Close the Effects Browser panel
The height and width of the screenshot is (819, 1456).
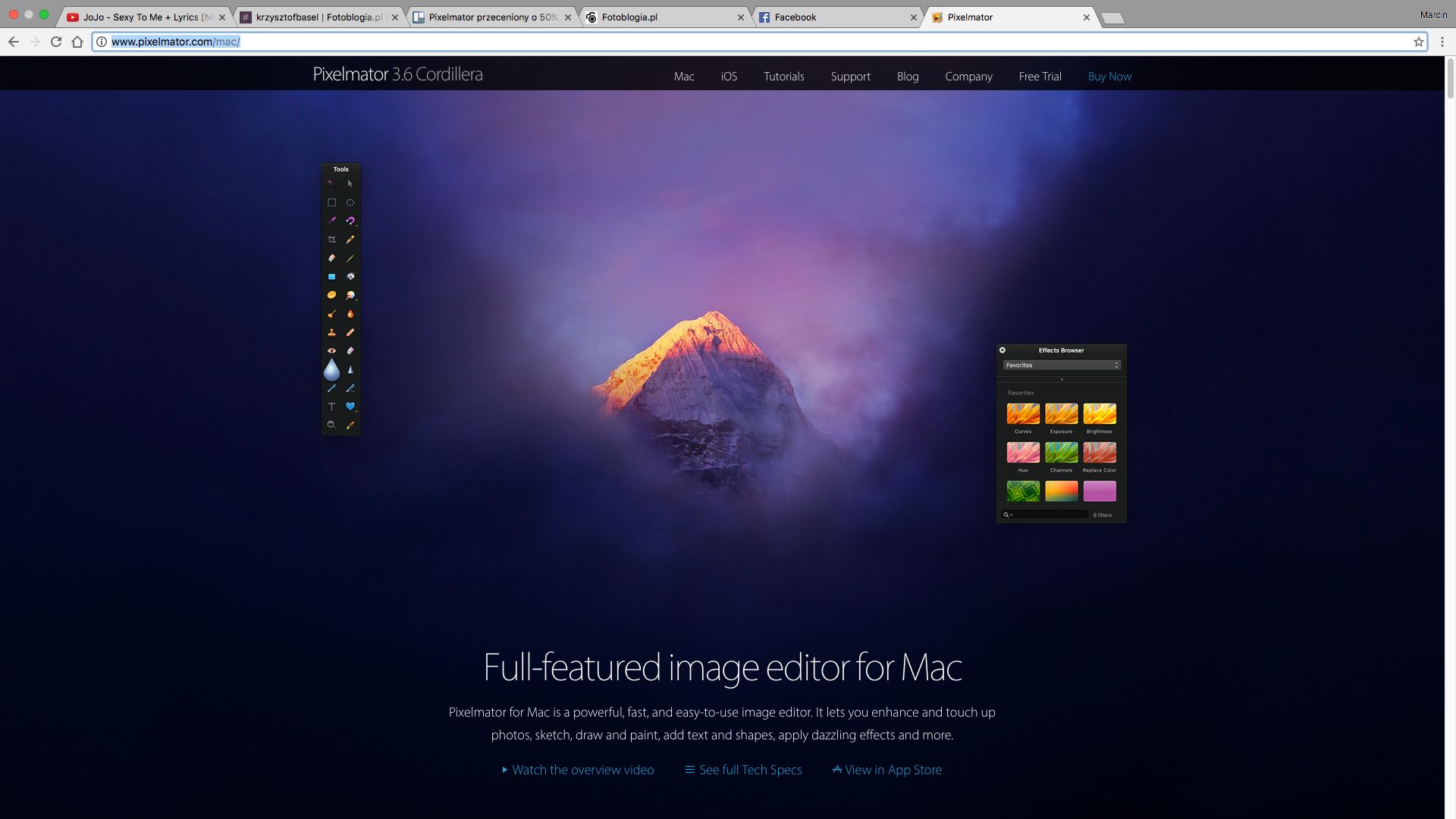(1003, 350)
